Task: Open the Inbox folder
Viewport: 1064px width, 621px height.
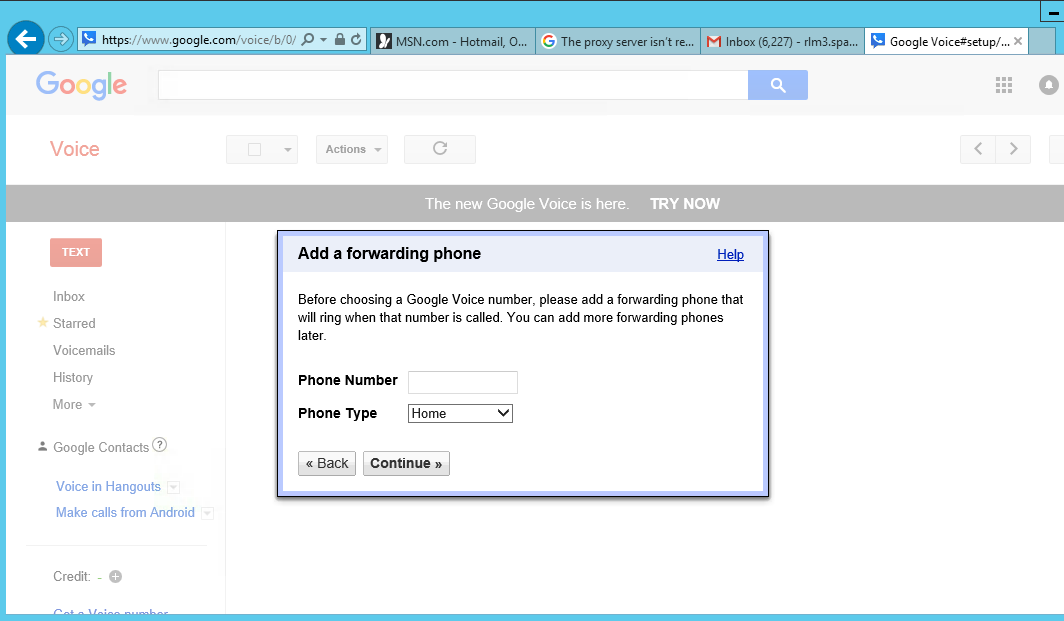Action: click(x=69, y=297)
